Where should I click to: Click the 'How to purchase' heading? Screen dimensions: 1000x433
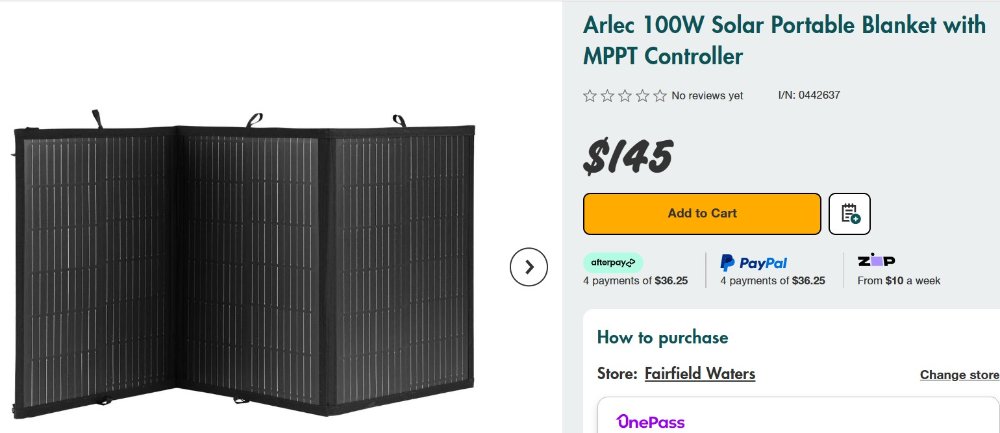click(662, 337)
